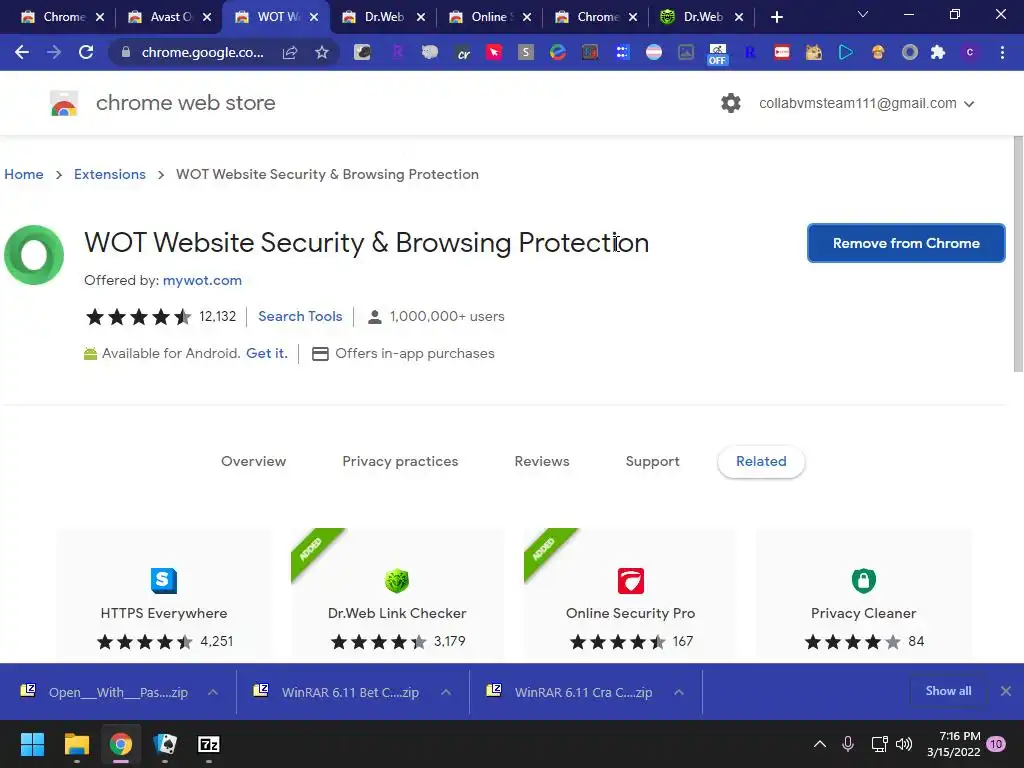Open the Online Security Pro card
The image size is (1024, 768).
click(630, 594)
